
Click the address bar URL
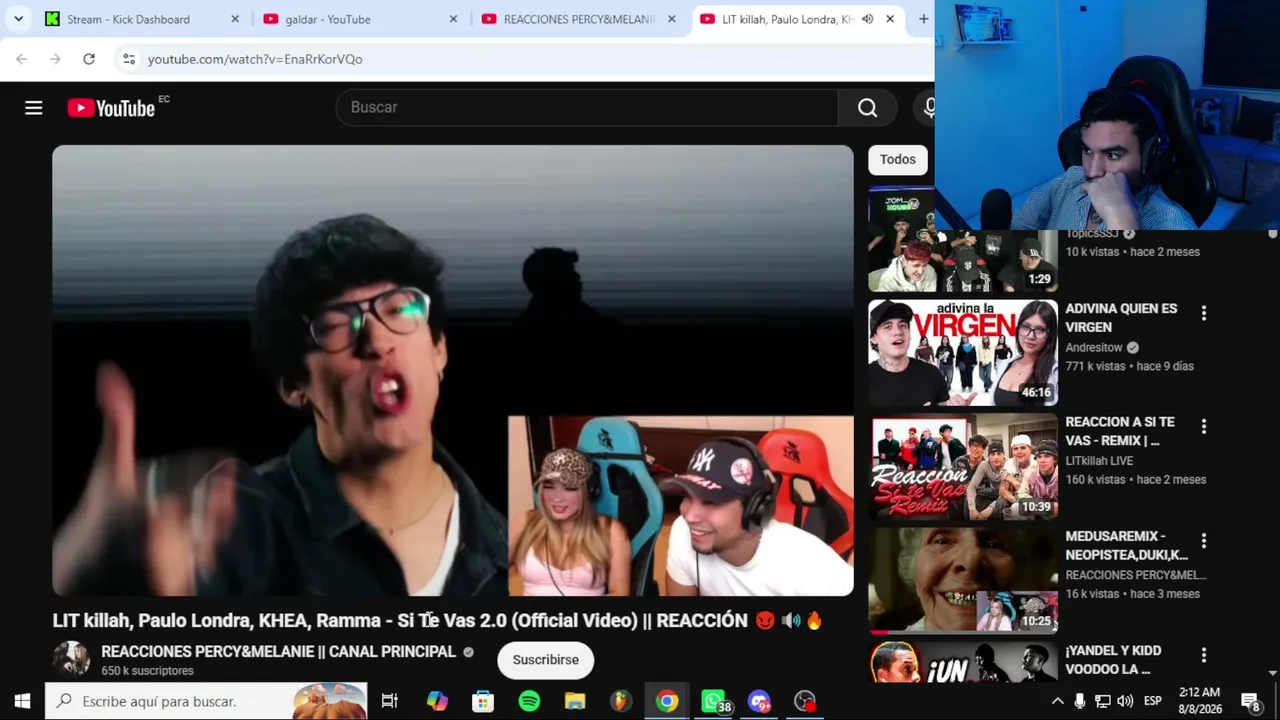click(255, 59)
